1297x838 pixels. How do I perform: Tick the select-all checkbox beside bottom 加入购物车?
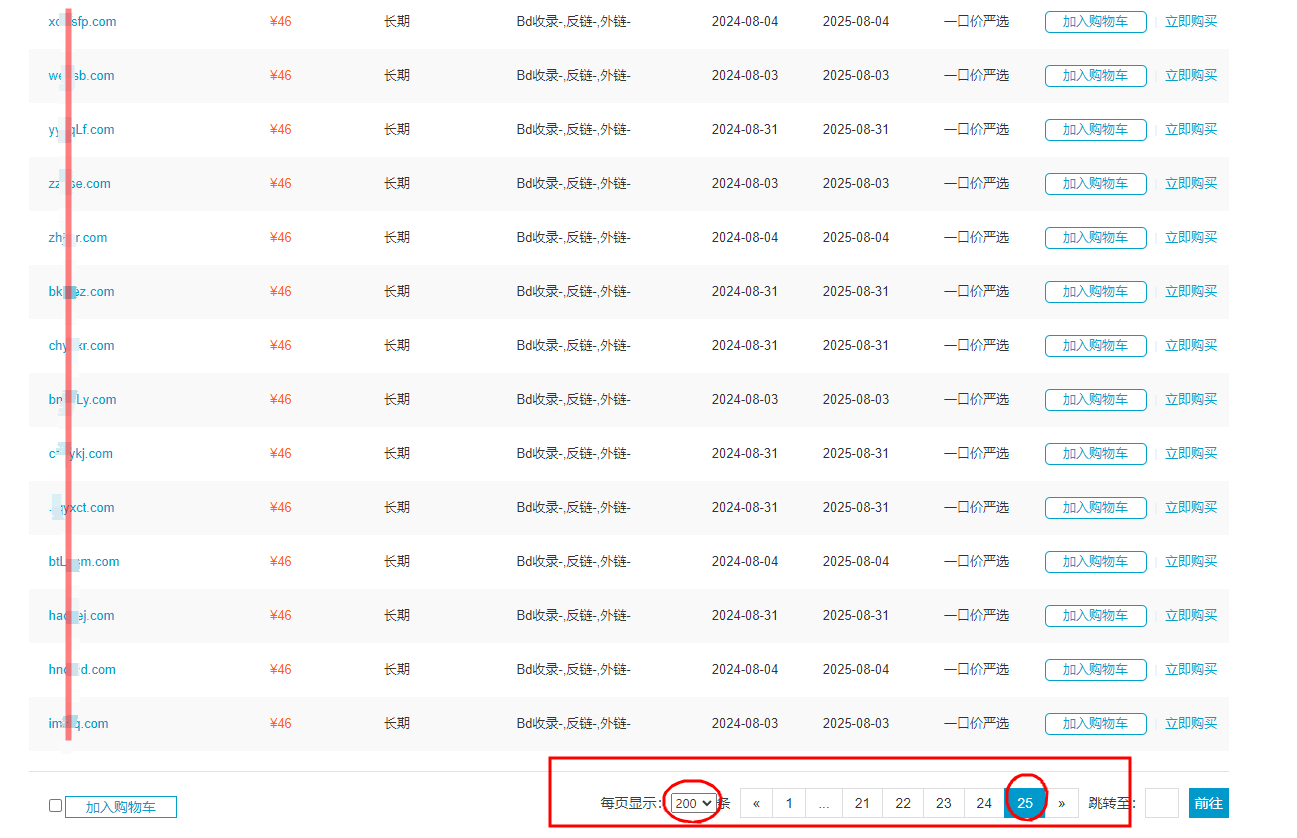[55, 806]
